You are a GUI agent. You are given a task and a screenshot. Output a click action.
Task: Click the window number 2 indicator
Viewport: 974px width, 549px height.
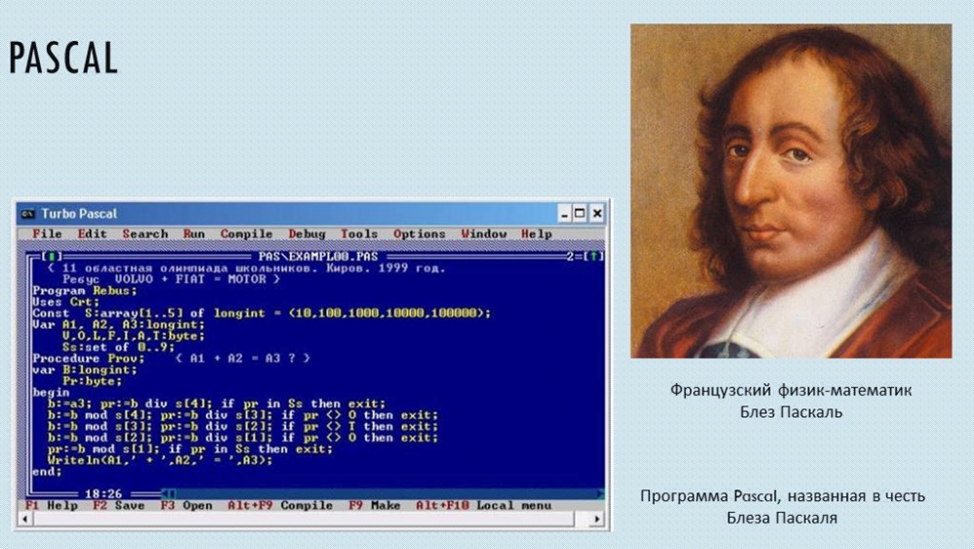(x=570, y=256)
